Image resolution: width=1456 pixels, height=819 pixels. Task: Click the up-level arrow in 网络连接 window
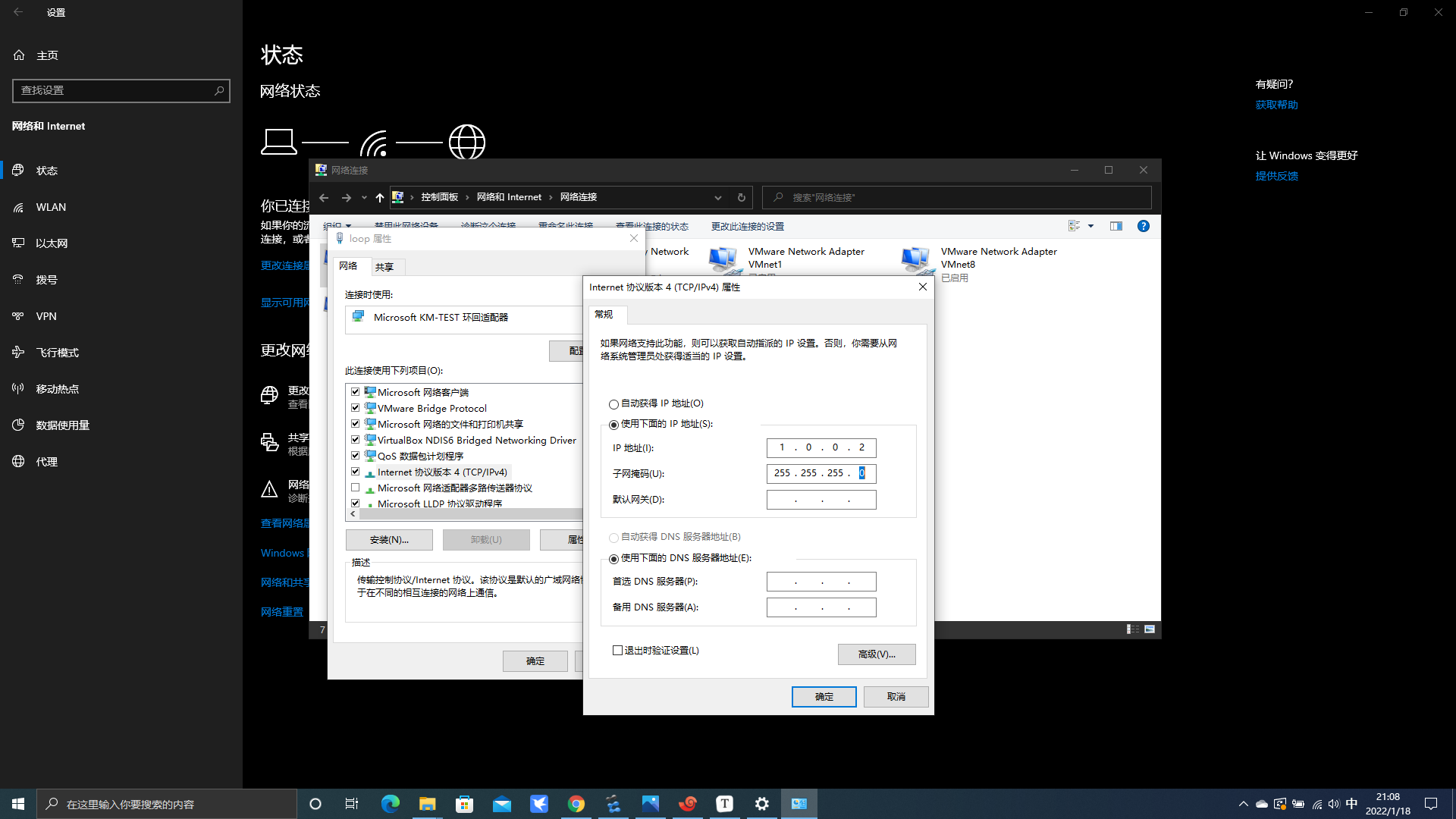[x=380, y=197]
